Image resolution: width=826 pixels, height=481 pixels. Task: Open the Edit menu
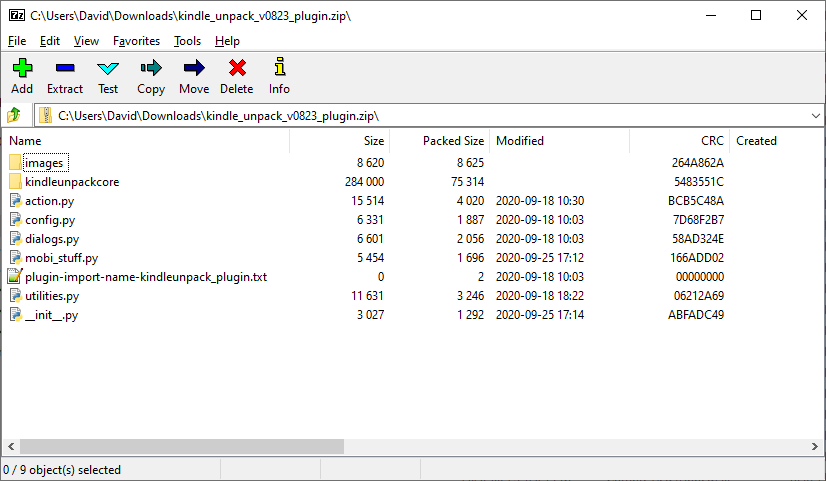point(50,41)
